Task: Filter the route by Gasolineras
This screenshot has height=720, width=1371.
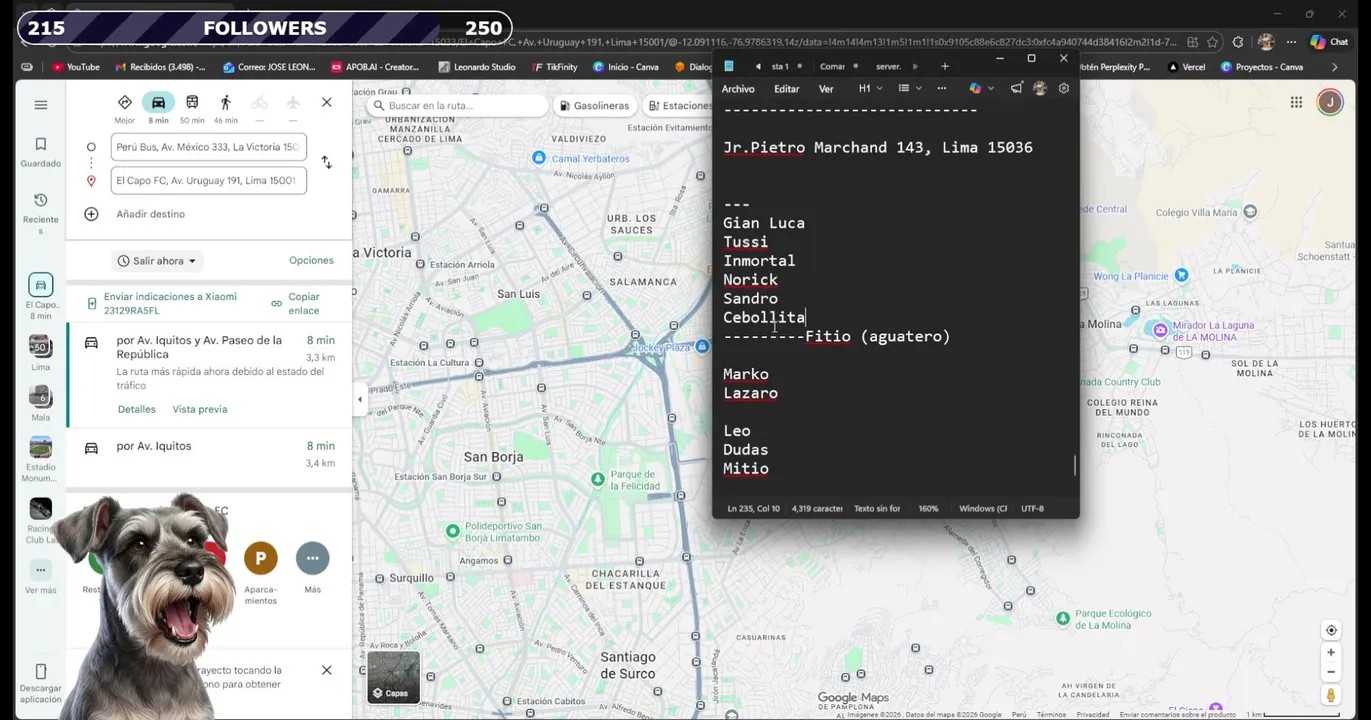Action: tap(595, 106)
